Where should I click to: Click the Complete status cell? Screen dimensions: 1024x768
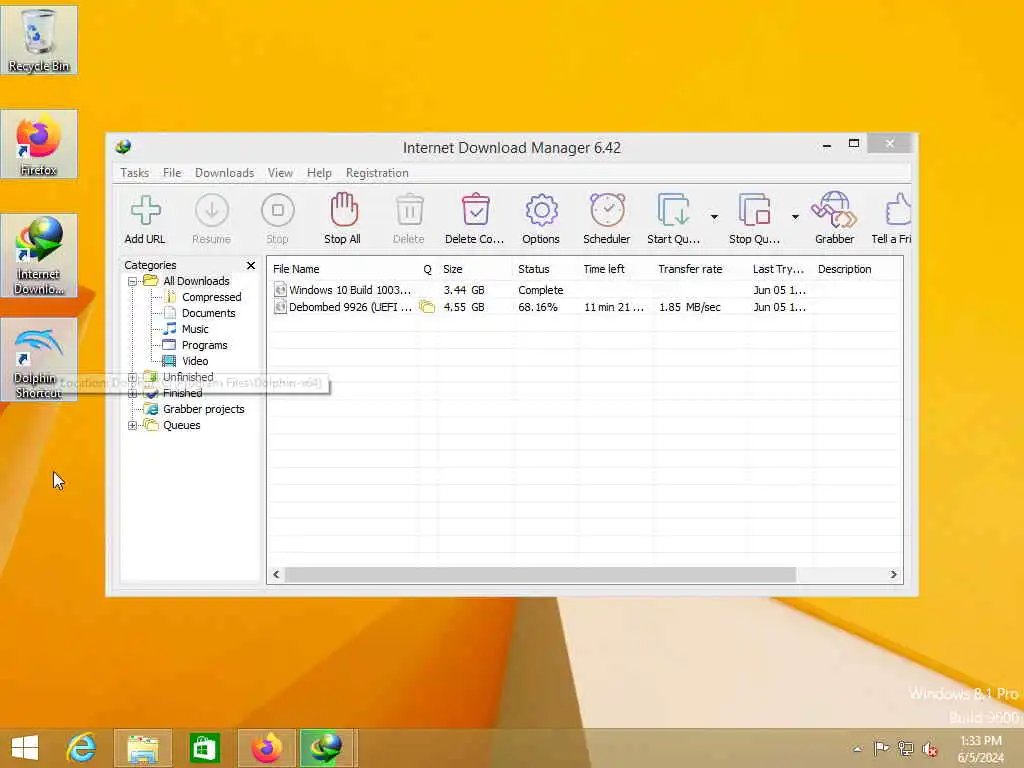(x=540, y=290)
